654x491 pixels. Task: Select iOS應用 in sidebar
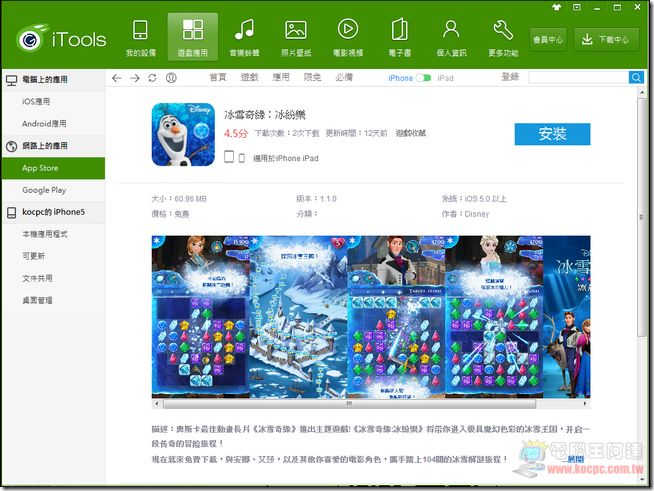pos(53,101)
